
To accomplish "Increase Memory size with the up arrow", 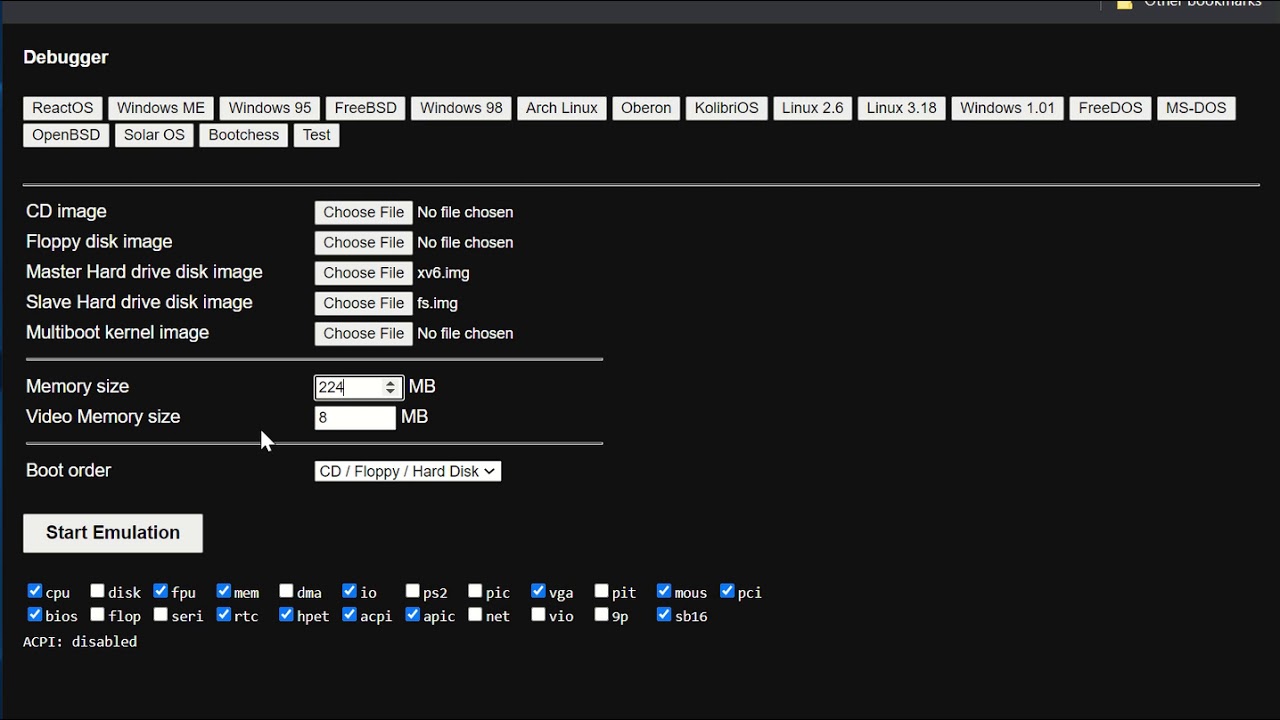I will (x=391, y=382).
